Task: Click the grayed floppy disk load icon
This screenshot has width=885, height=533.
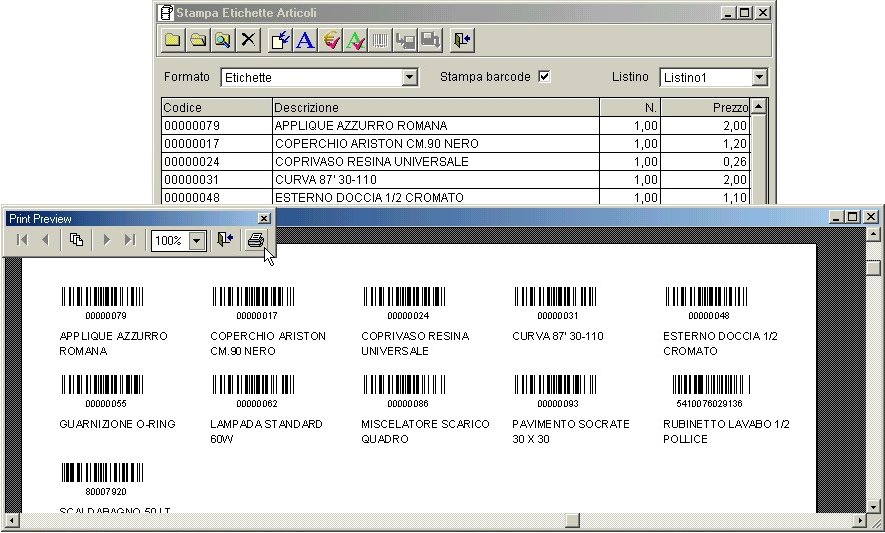Action: click(x=405, y=40)
